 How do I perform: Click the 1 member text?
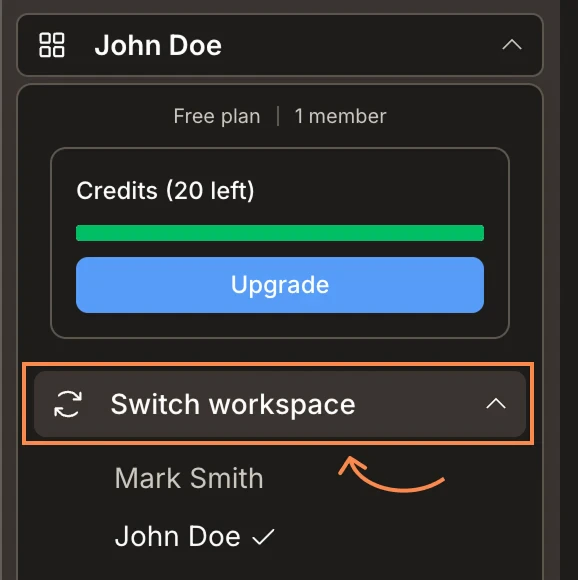[341, 117]
